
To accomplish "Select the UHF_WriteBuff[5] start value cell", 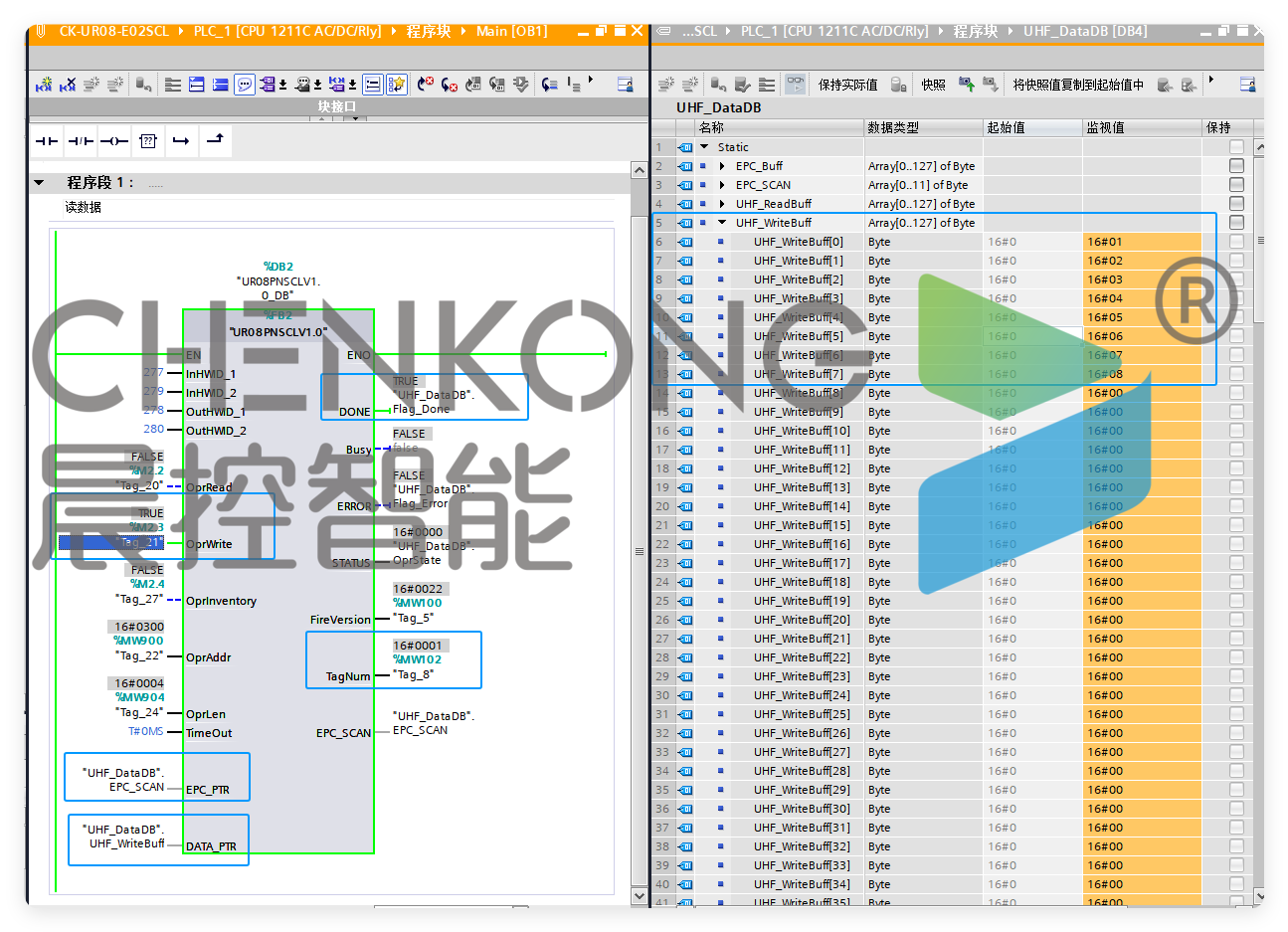I will [x=1033, y=336].
